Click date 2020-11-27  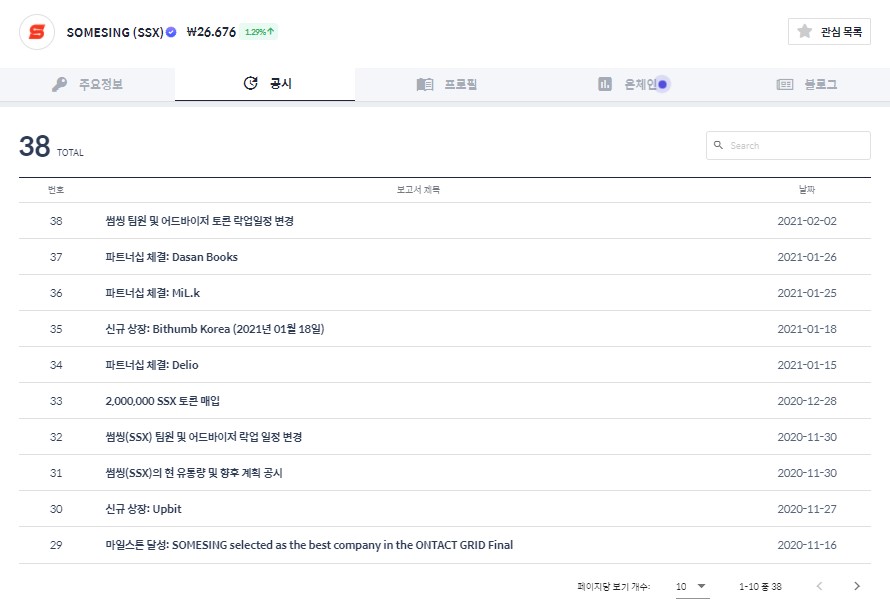[x=807, y=509]
